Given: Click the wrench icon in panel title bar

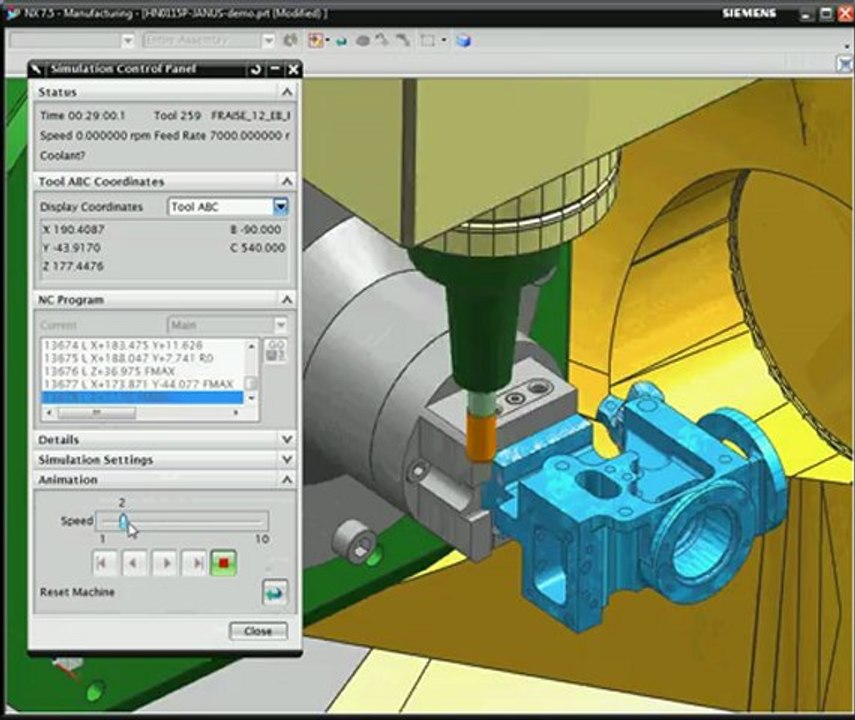Looking at the screenshot, I should point(36,69).
